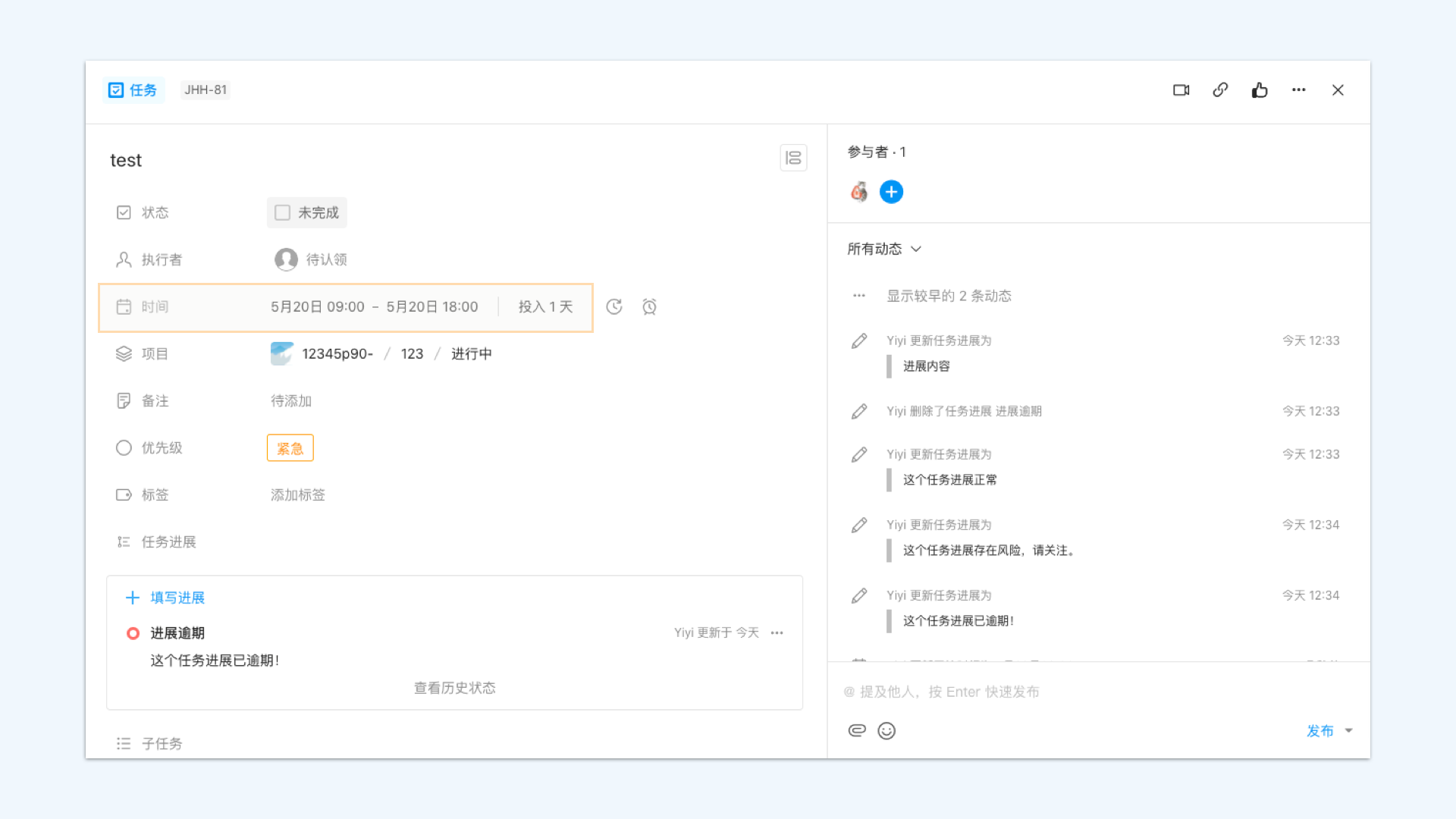The width and height of the screenshot is (1456, 819).
Task: Open the task type selector labeled 任务
Action: 133,90
